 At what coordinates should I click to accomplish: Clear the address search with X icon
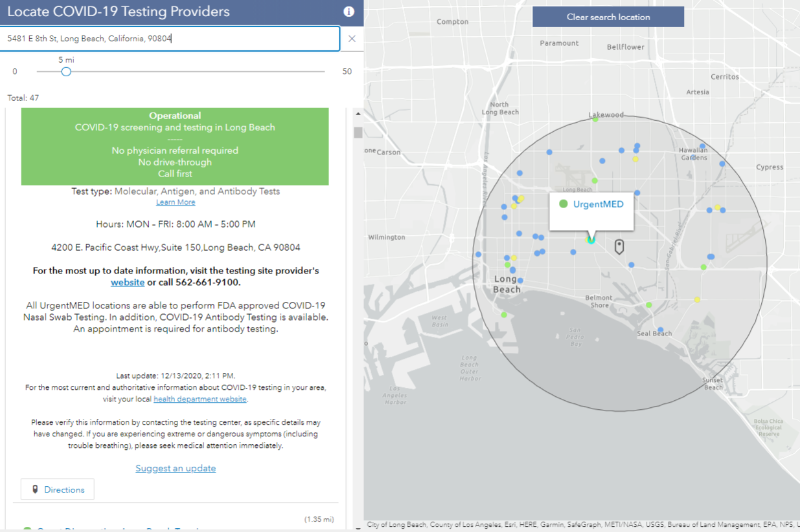pyautogui.click(x=351, y=39)
